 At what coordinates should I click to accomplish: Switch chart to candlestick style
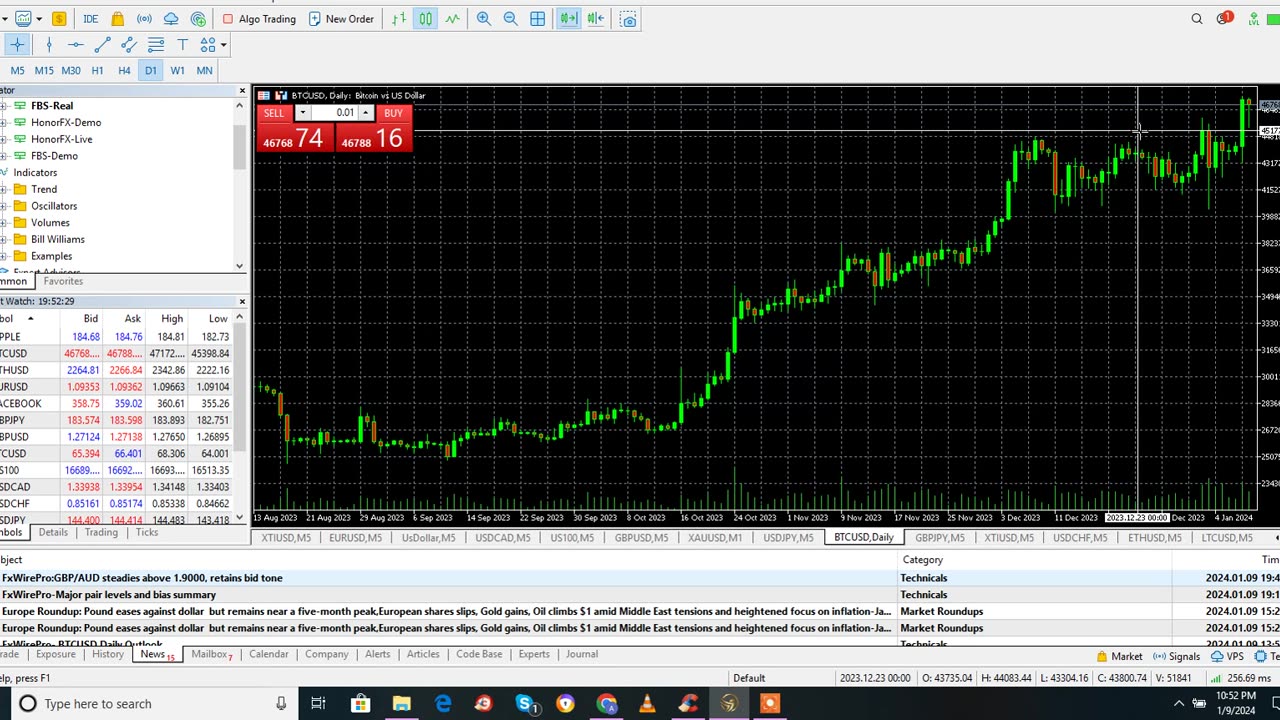(426, 19)
